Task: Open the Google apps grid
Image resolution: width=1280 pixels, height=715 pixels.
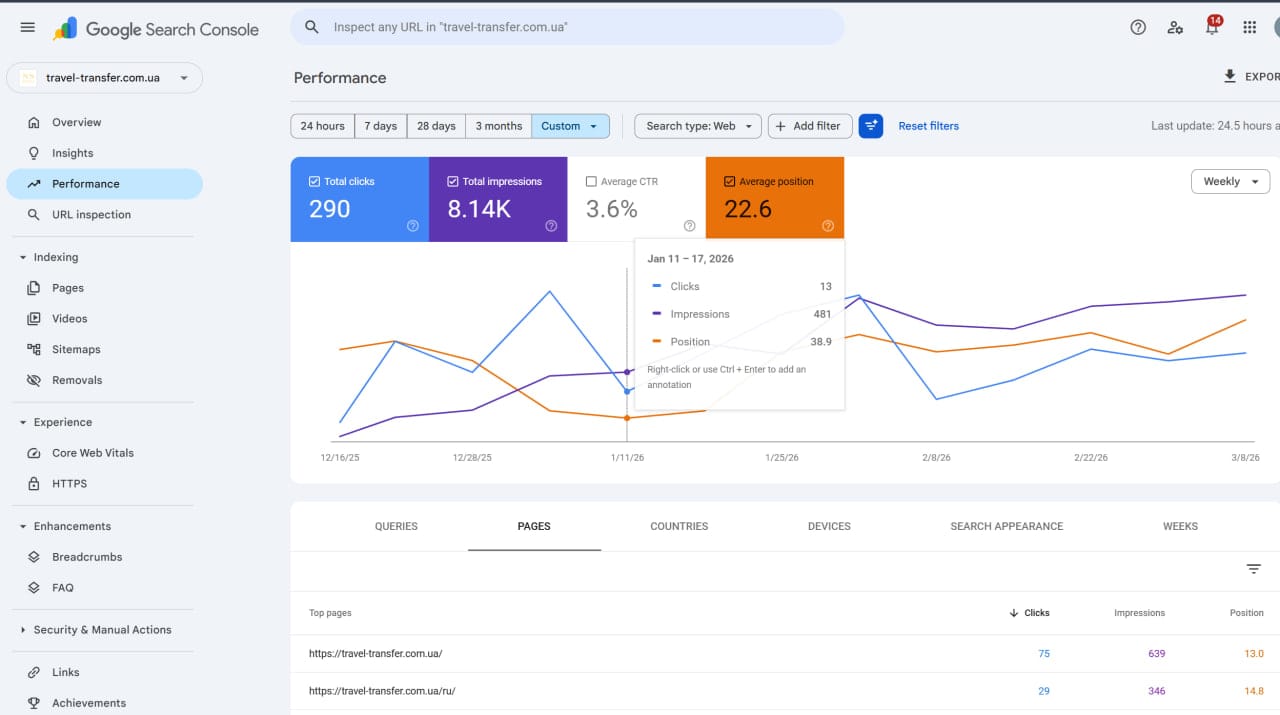Action: point(1250,28)
